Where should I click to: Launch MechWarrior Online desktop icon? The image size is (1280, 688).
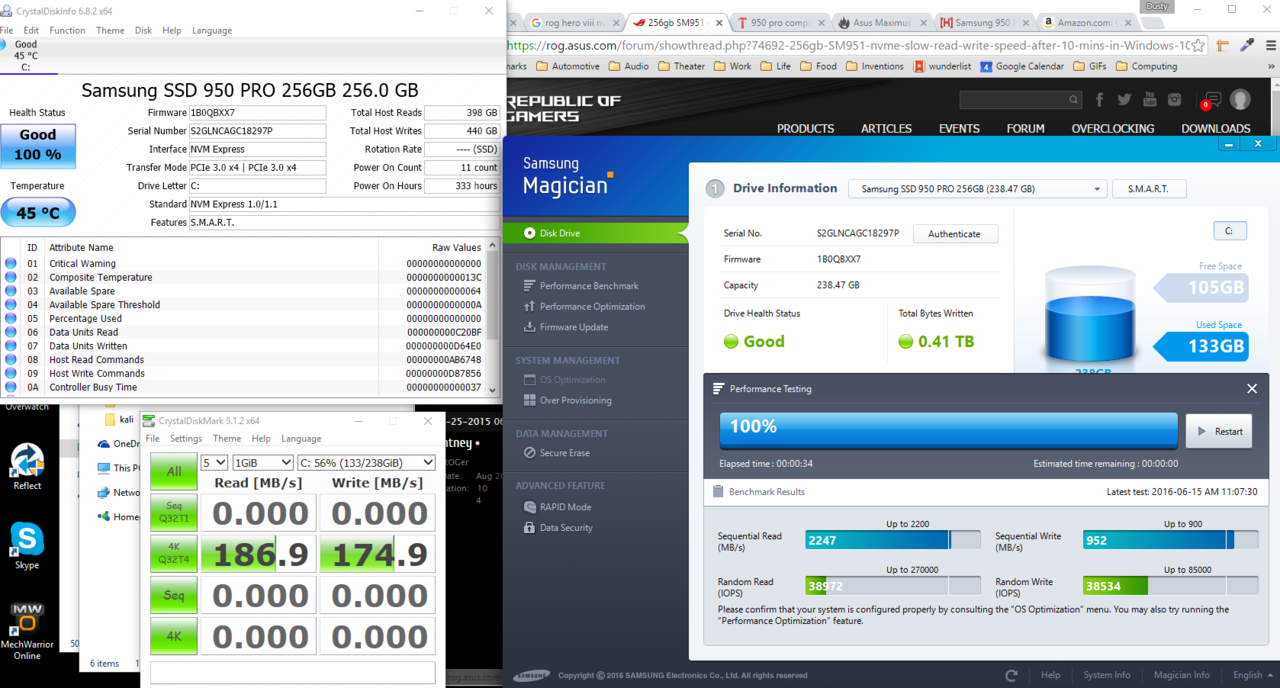(x=27, y=630)
